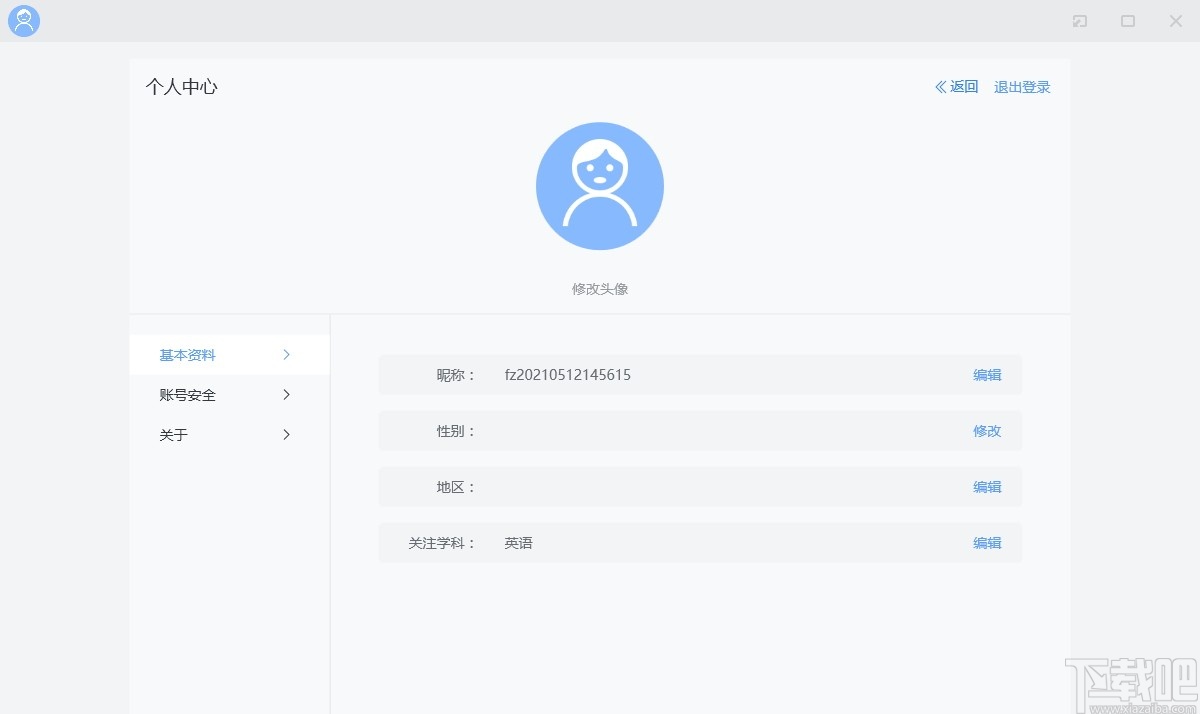This screenshot has width=1200, height=714.
Task: Expand the 账号安全 section chevron
Action: point(286,394)
